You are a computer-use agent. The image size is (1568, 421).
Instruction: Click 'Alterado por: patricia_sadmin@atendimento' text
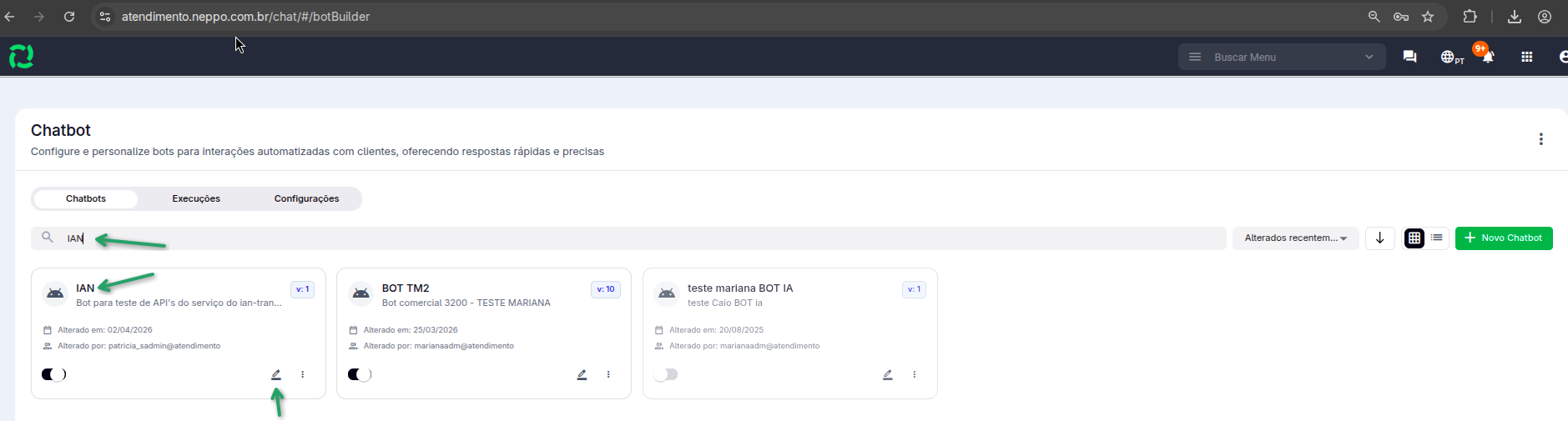[139, 346]
